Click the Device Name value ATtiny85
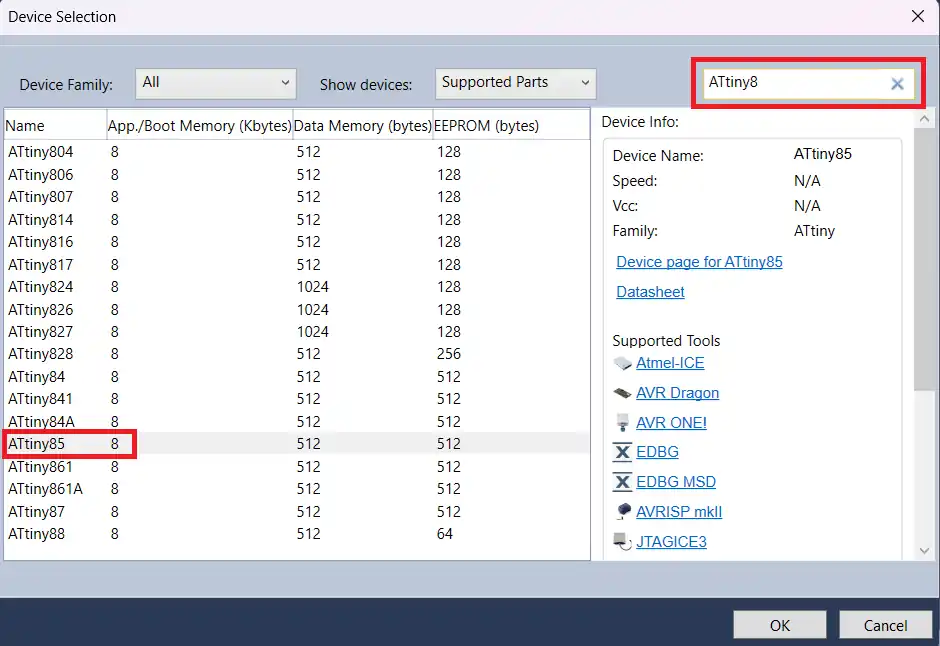940x646 pixels. 822,154
